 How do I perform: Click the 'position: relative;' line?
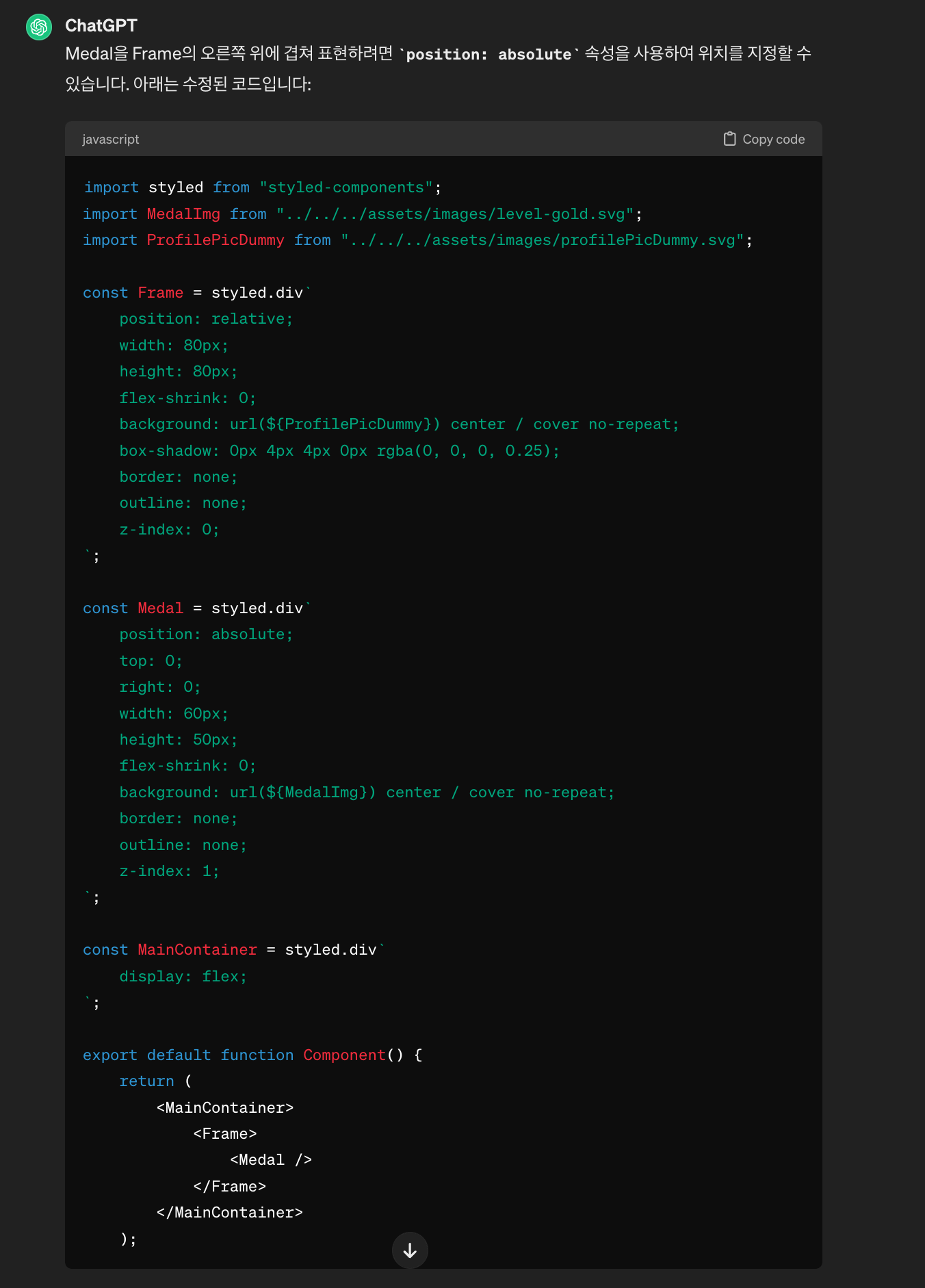[x=206, y=319]
